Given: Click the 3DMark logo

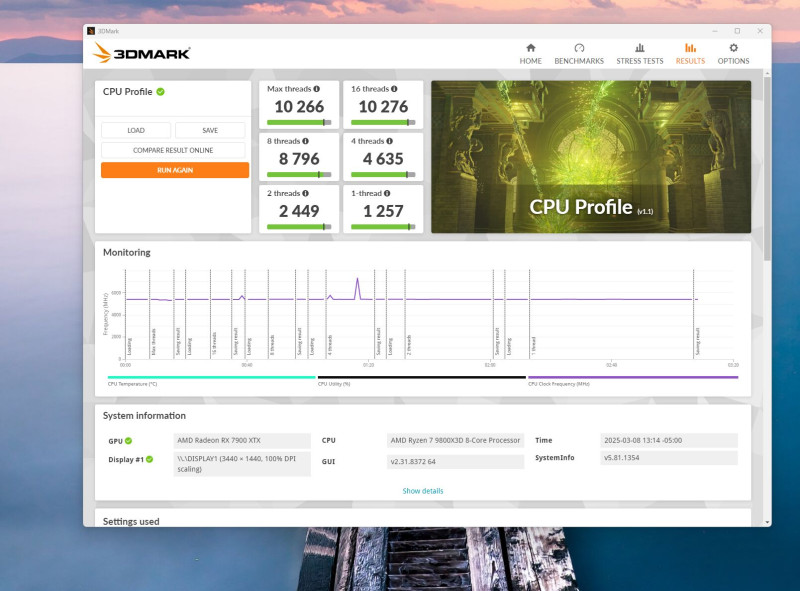Looking at the screenshot, I should pos(141,53).
